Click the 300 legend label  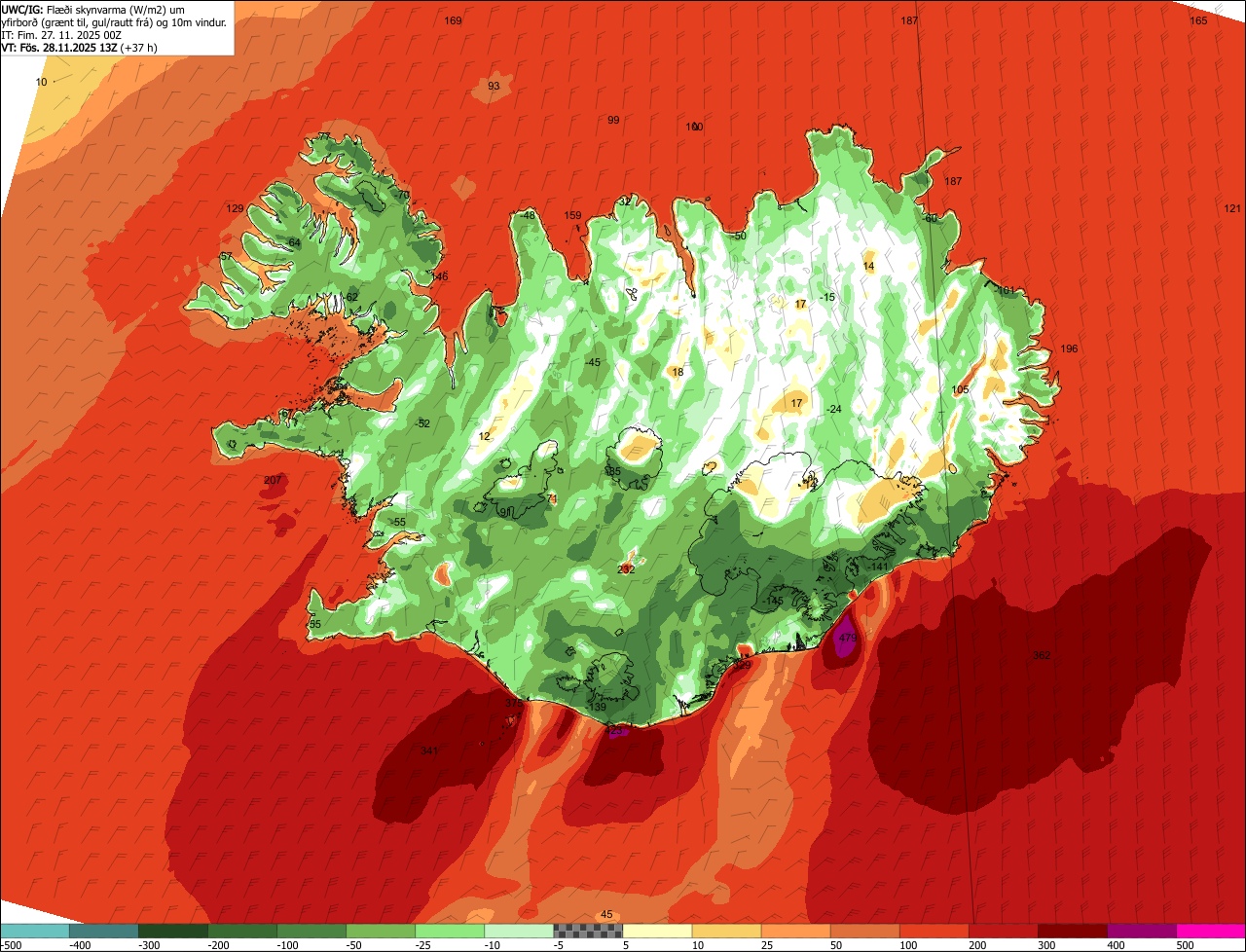pyautogui.click(x=1046, y=945)
